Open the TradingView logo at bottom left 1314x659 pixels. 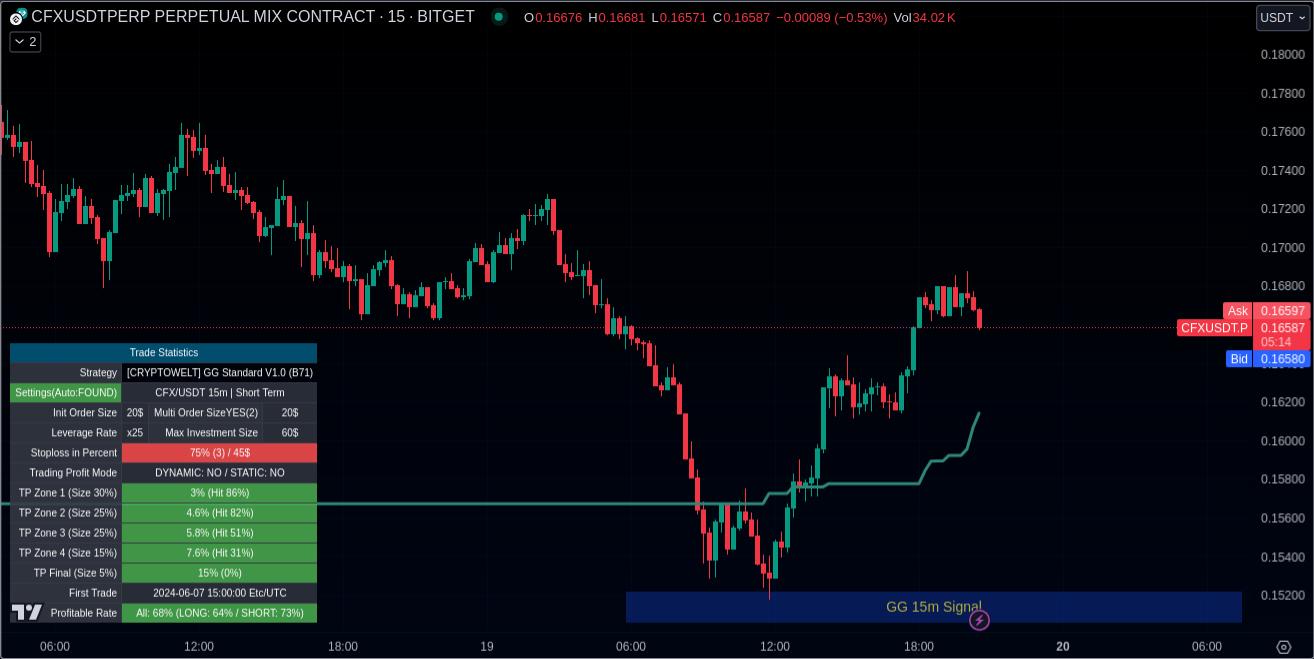(x=27, y=612)
